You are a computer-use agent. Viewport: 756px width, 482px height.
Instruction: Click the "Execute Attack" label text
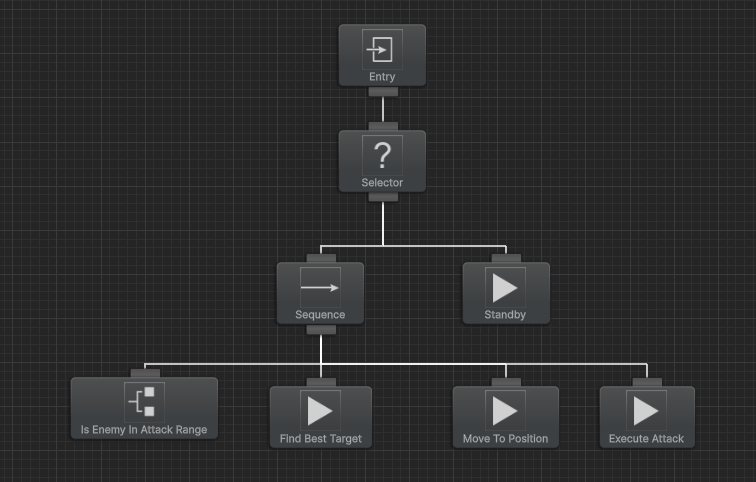646,439
